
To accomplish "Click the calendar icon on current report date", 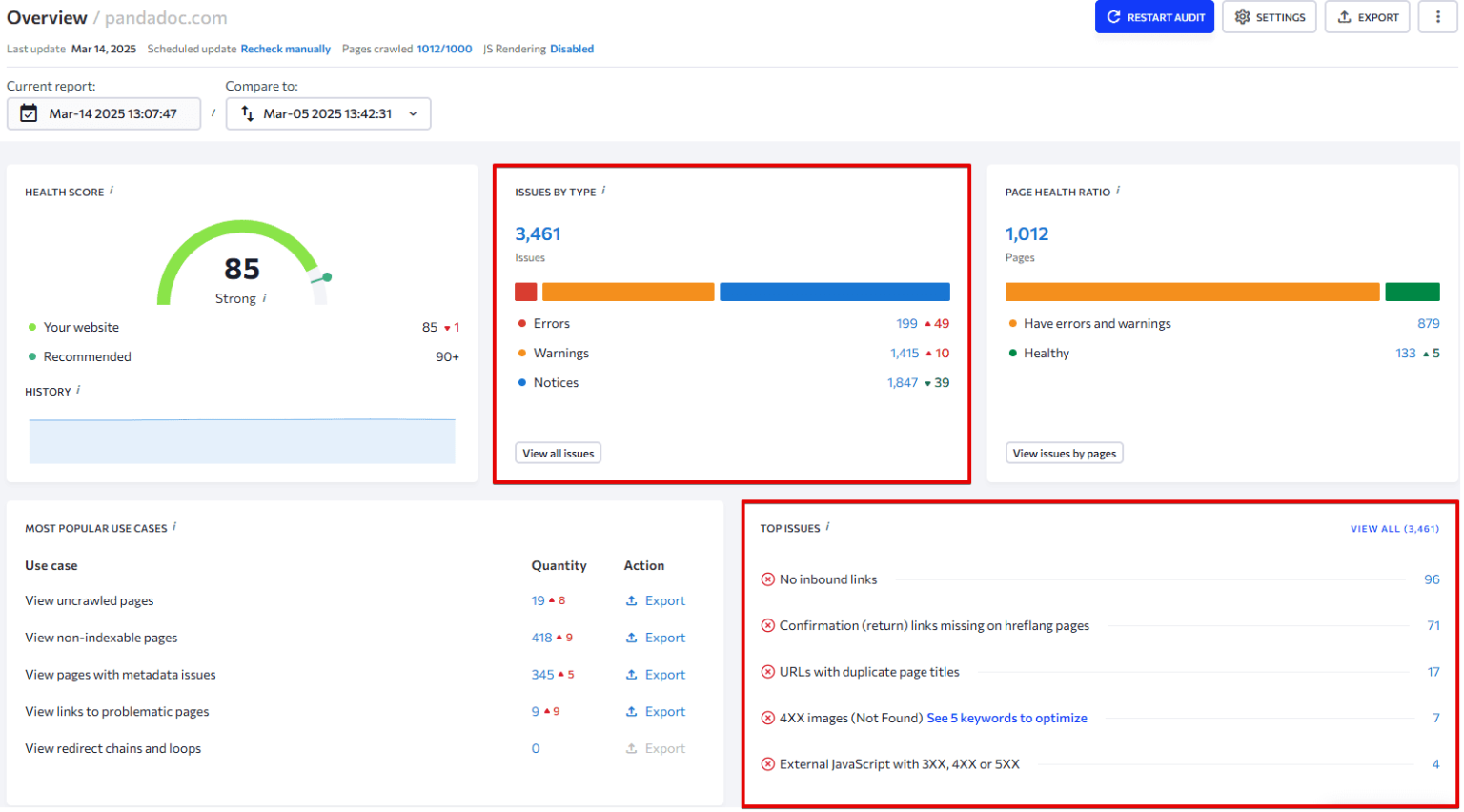I will 28,113.
